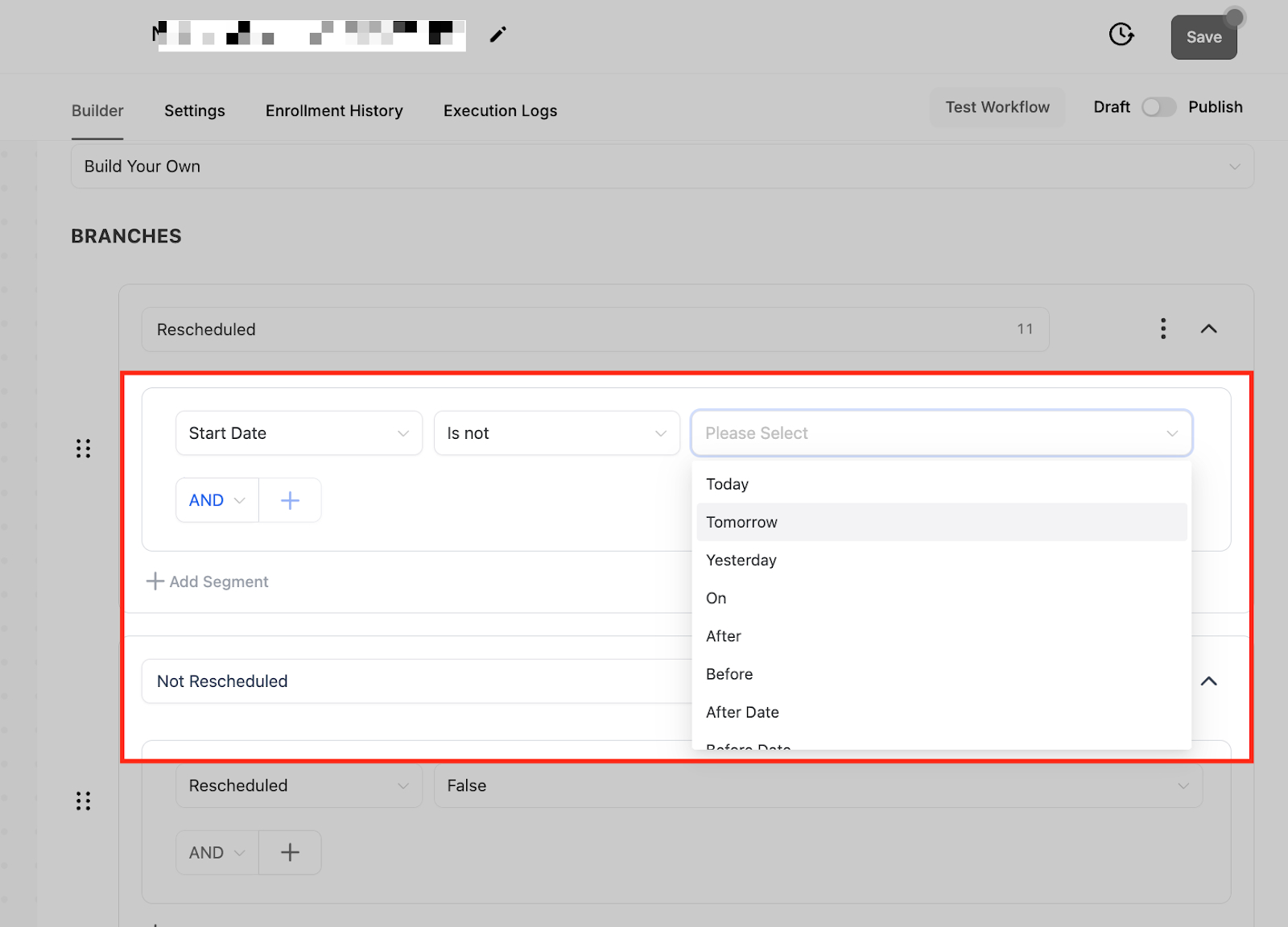
Task: Select the After Date option
Action: point(941,712)
